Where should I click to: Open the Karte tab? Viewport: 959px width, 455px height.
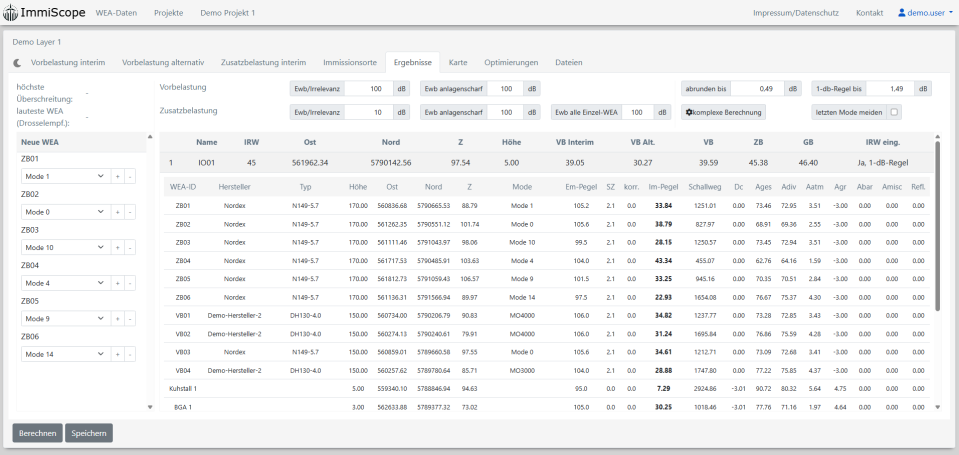click(458, 62)
